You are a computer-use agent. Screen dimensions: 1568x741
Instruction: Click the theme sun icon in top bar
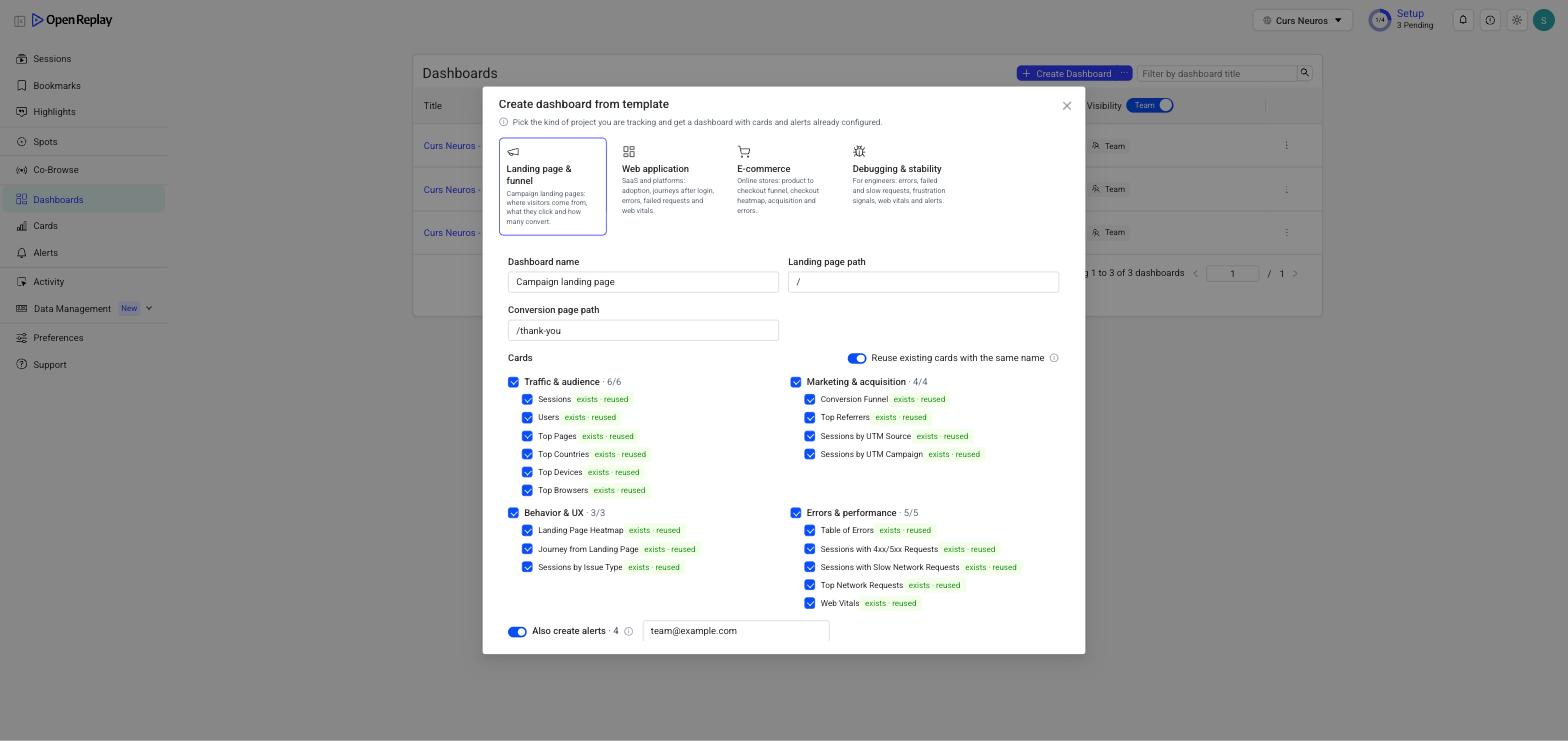click(x=1517, y=20)
